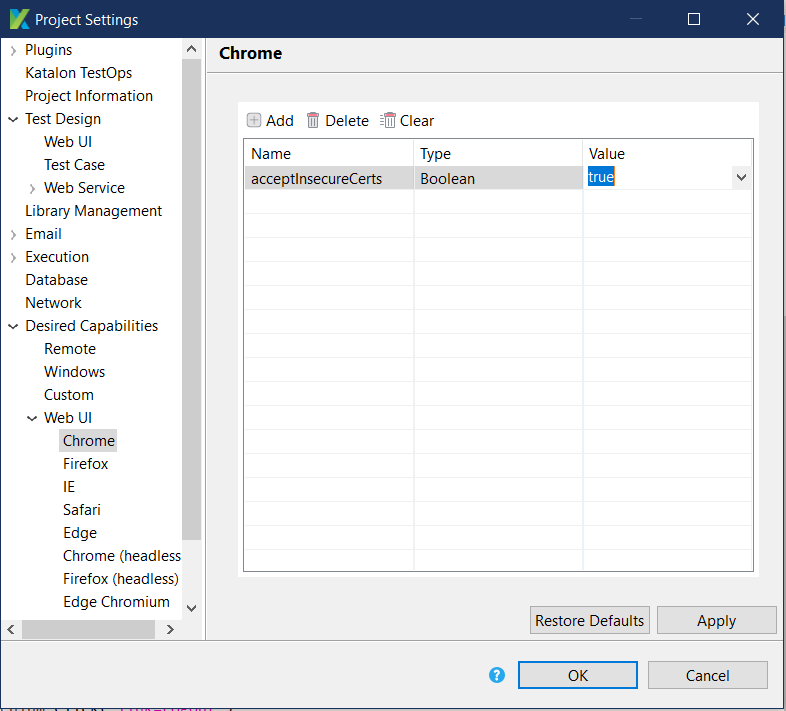Select Database settings
Screen dimensions: 786x711
(x=57, y=280)
